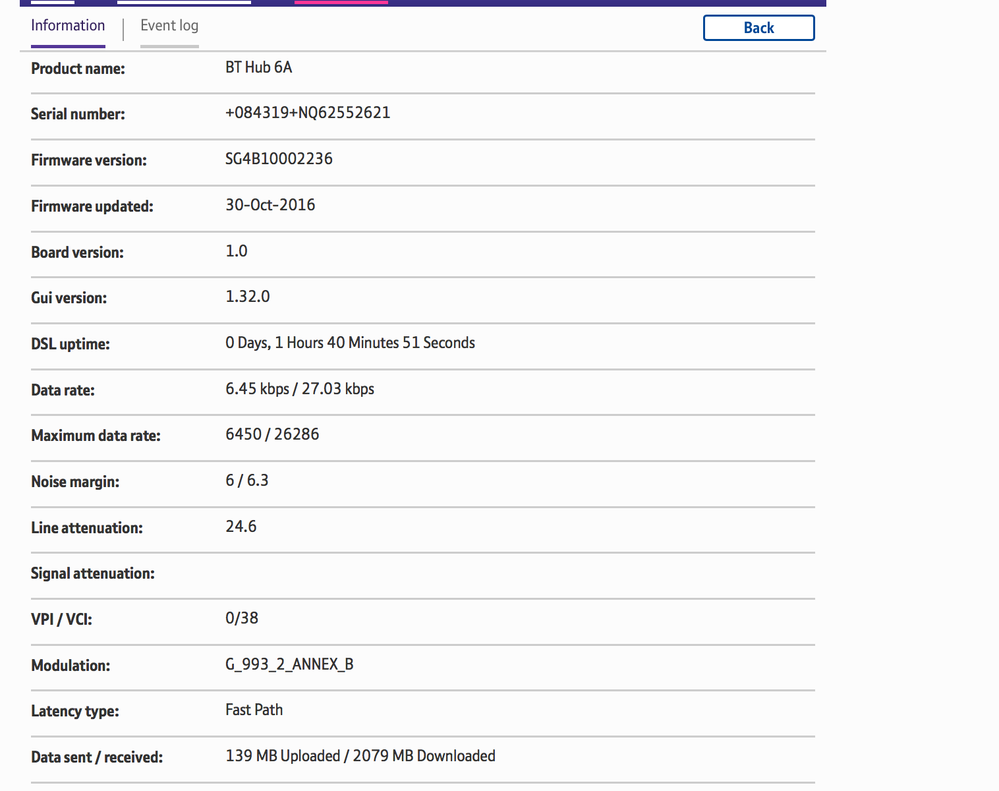The width and height of the screenshot is (999, 791).
Task: Click the 'Modulation:' label
Action: click(x=70, y=666)
